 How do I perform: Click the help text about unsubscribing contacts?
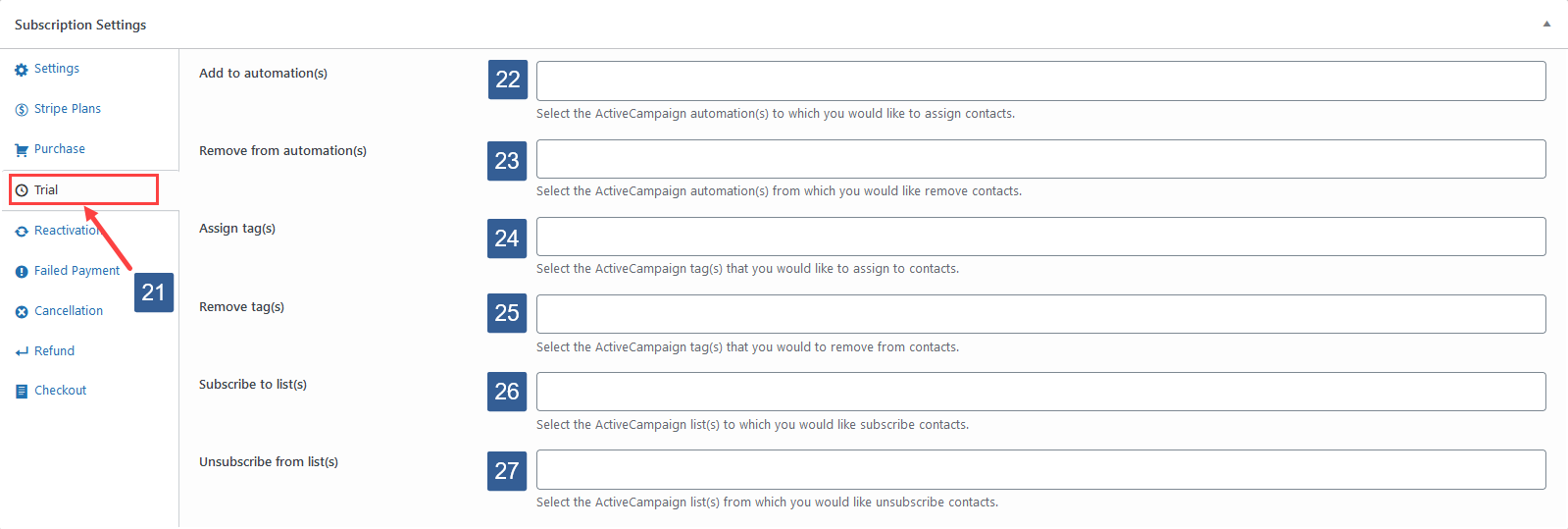(x=767, y=503)
